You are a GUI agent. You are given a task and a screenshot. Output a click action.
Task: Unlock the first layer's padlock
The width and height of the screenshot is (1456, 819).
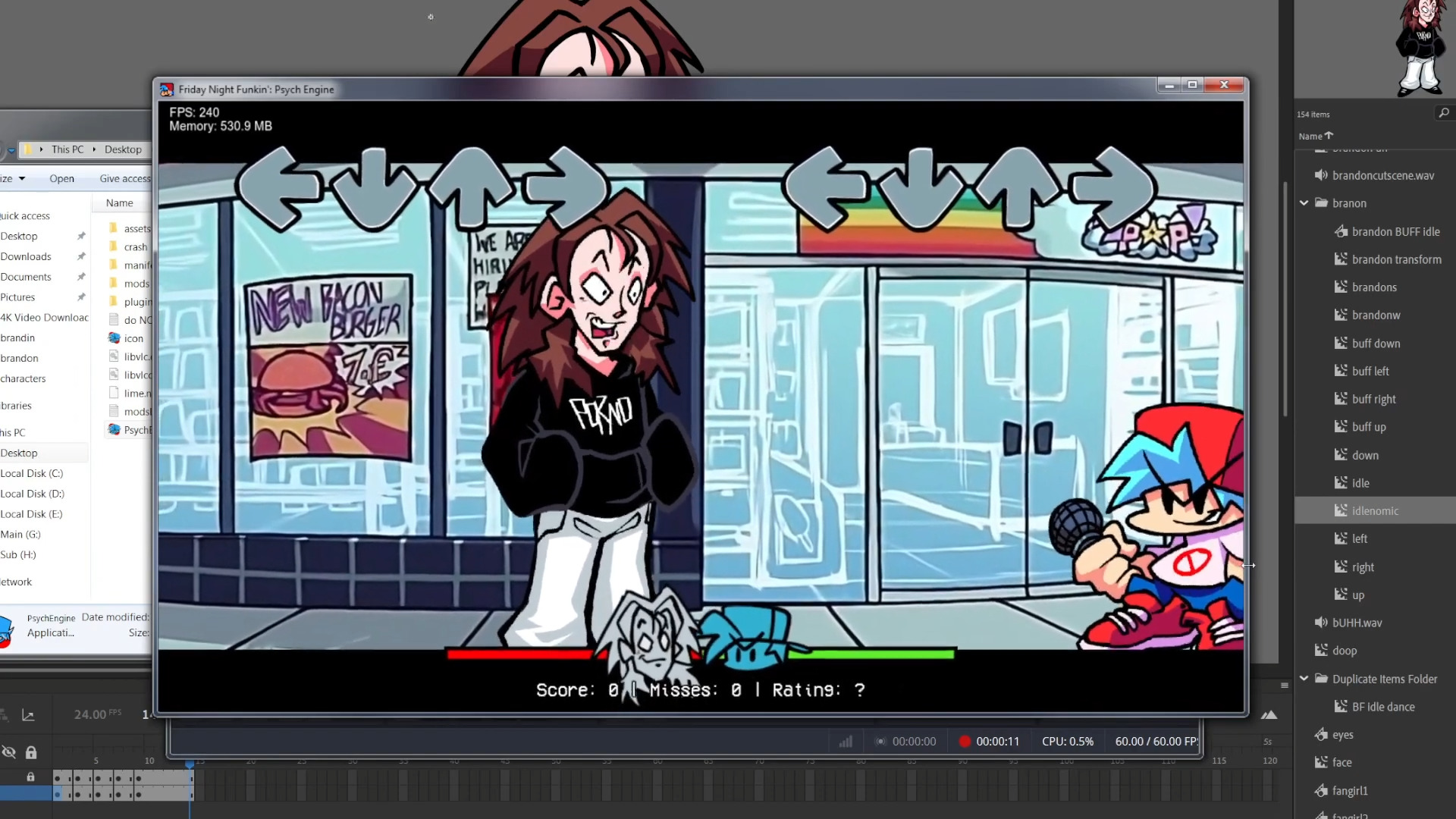click(x=30, y=777)
